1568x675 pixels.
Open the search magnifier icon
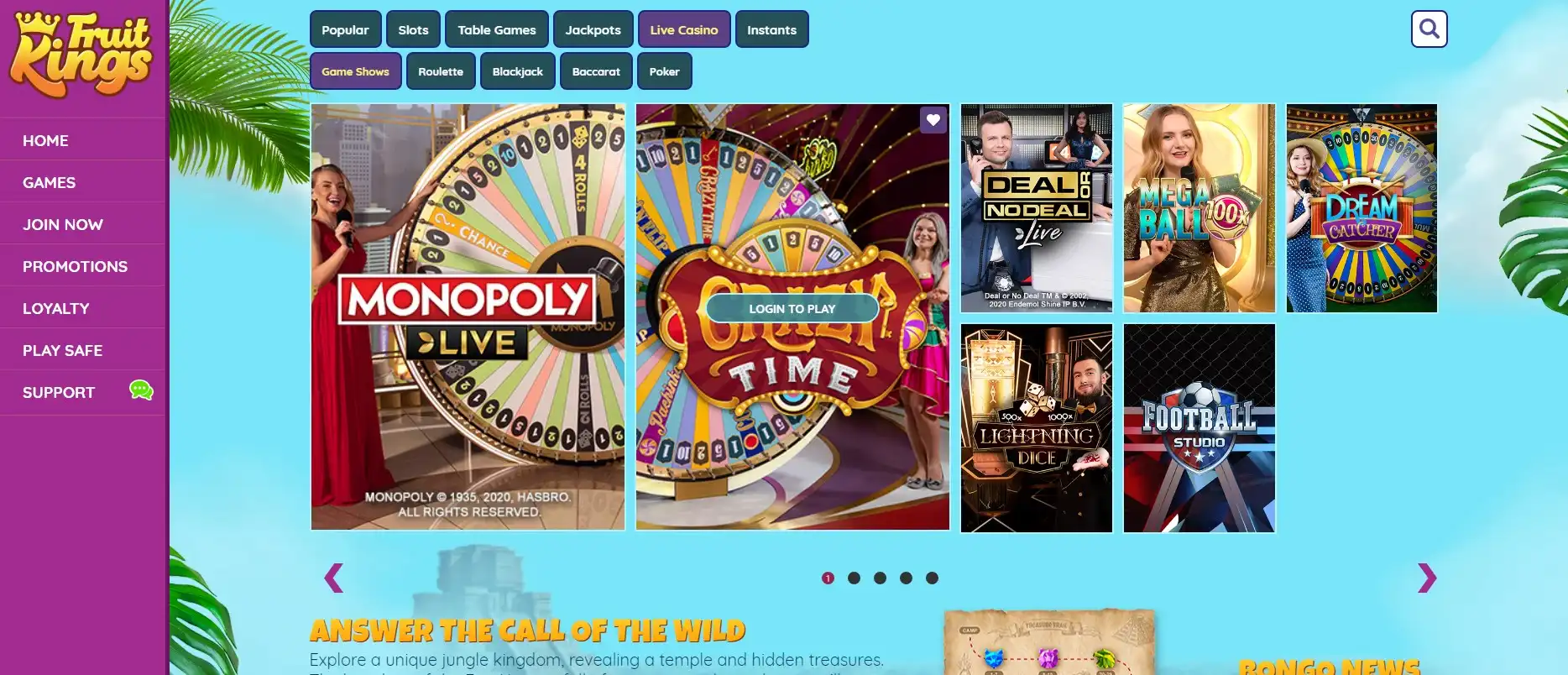pyautogui.click(x=1429, y=29)
